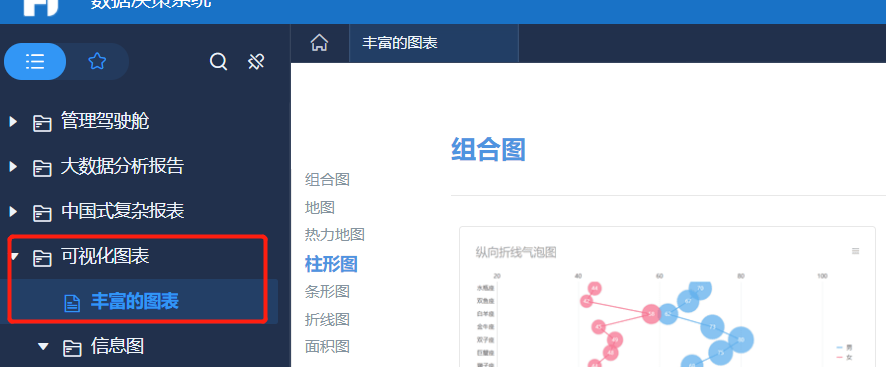Click the blue bubble labeled 80
Viewport: 886px width, 367px height.
(x=741, y=340)
